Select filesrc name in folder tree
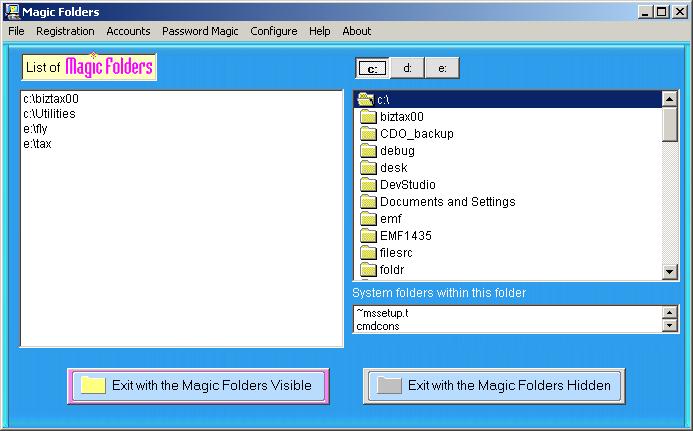 click(x=396, y=253)
